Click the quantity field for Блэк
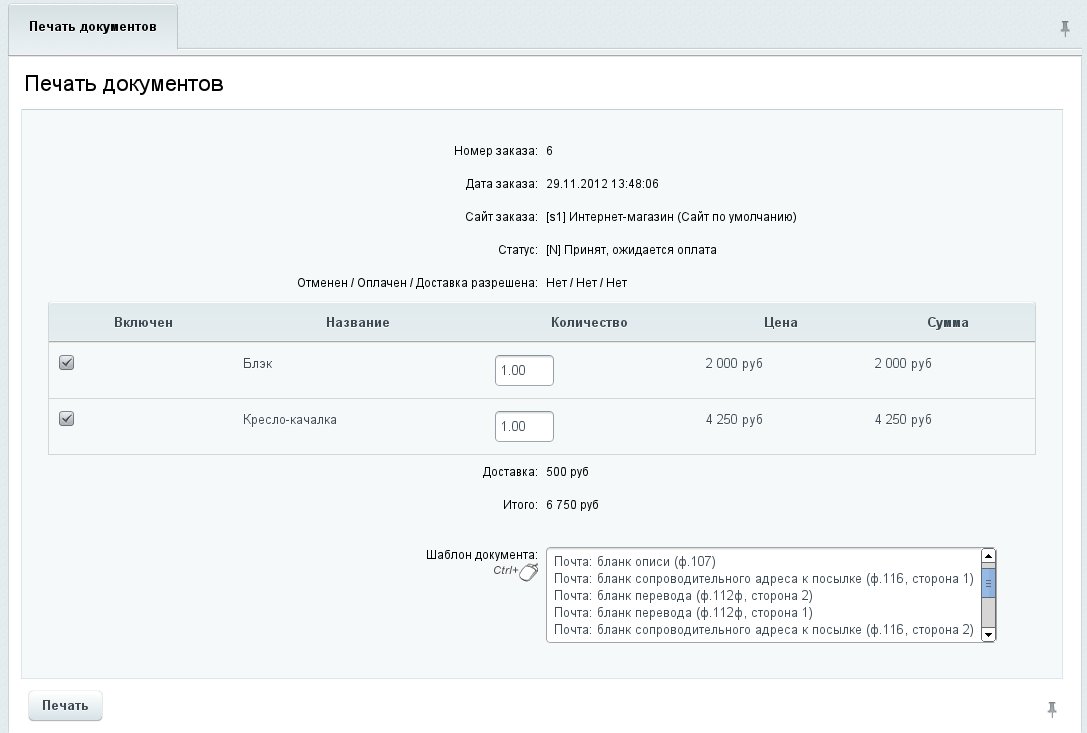Viewport: 1087px width, 733px height. [x=524, y=370]
